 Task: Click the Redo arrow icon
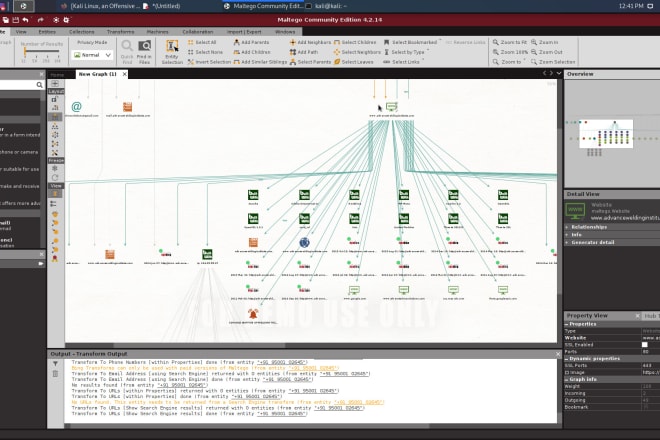(40, 20)
